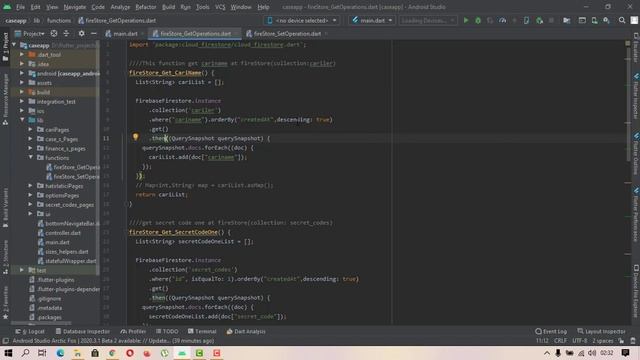The image size is (640, 360).
Task: Expand the cariPages folder
Action: [x=31, y=129]
